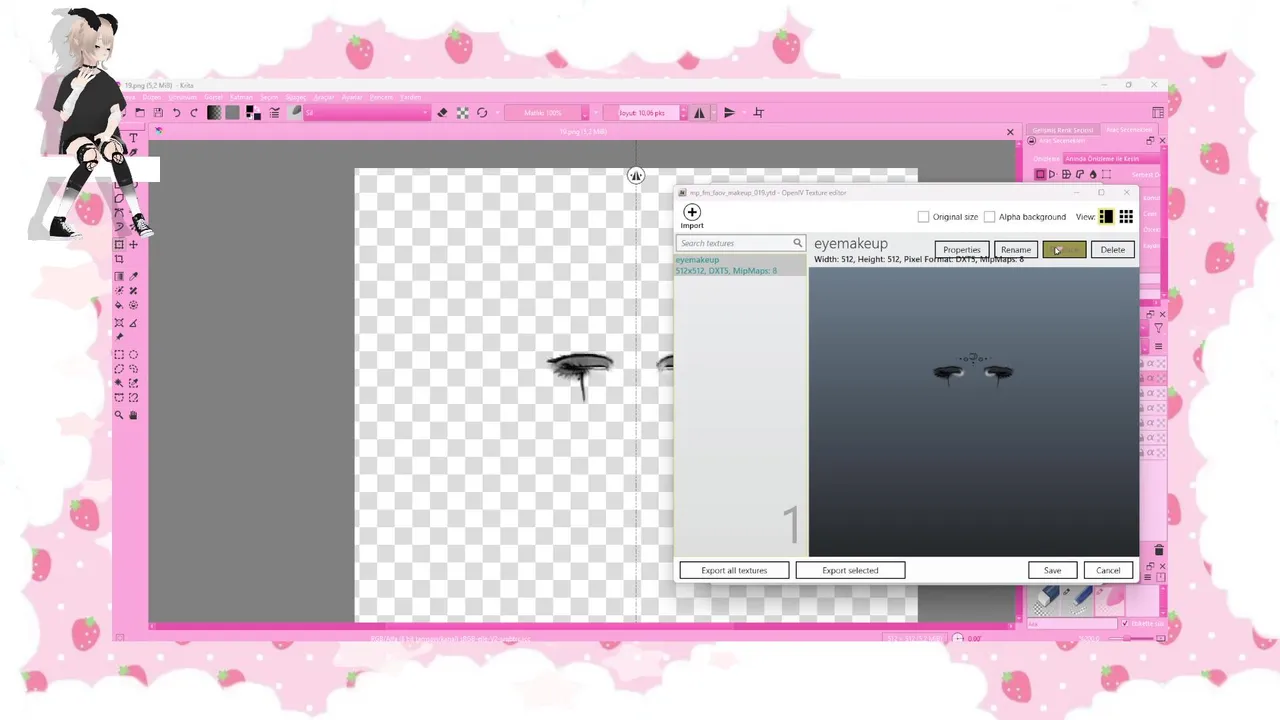This screenshot has height=720, width=1280.
Task: Select the Elliptical Selection tool
Action: (x=133, y=354)
